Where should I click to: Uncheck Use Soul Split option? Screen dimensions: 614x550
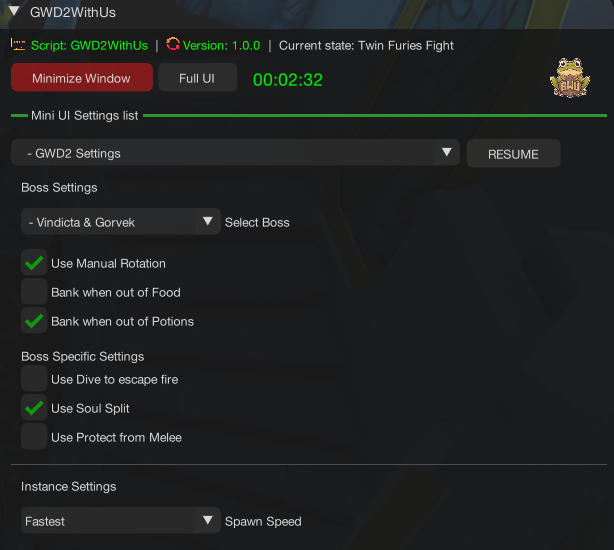(34, 408)
